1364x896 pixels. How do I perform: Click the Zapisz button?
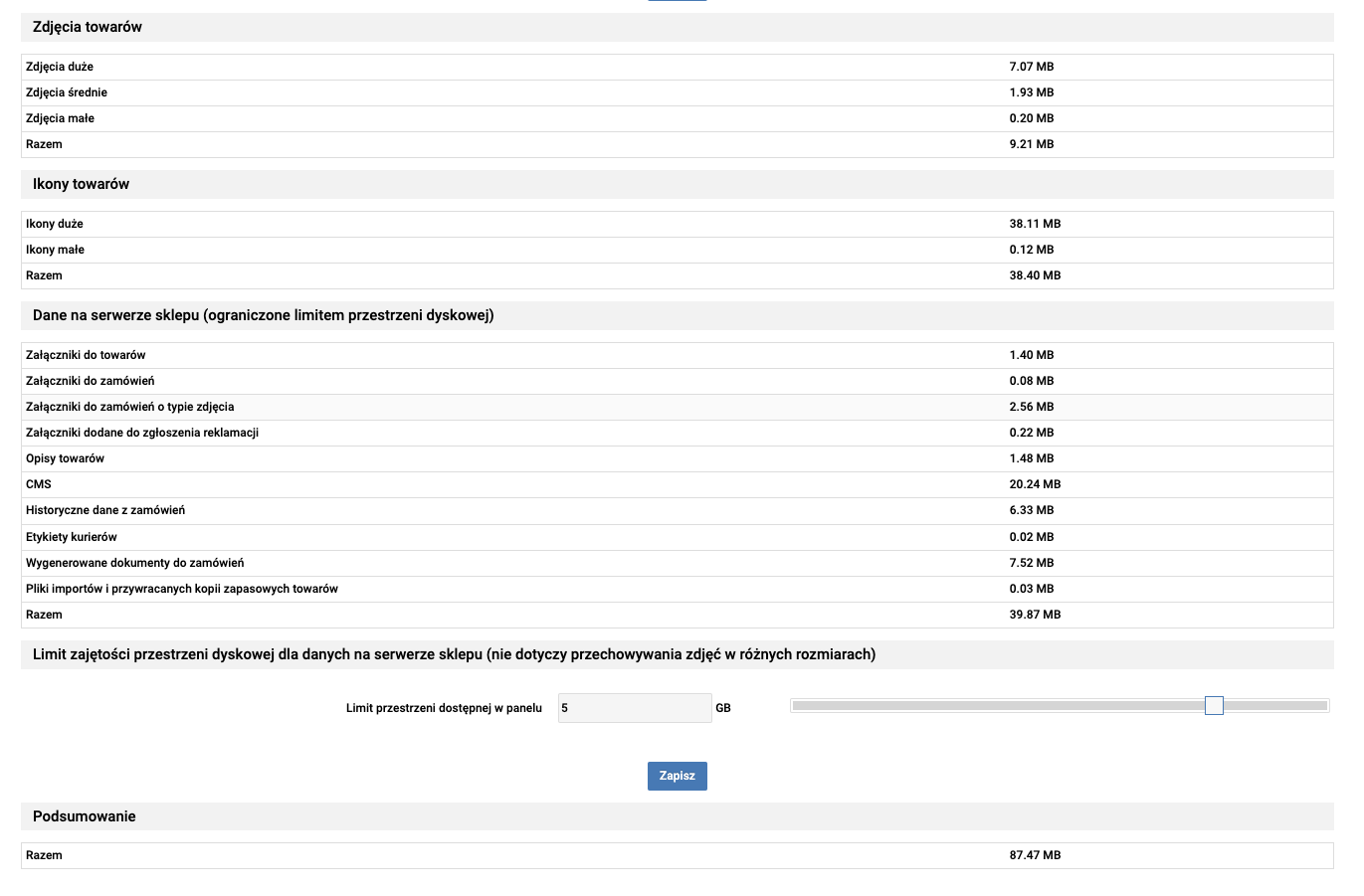(x=677, y=776)
